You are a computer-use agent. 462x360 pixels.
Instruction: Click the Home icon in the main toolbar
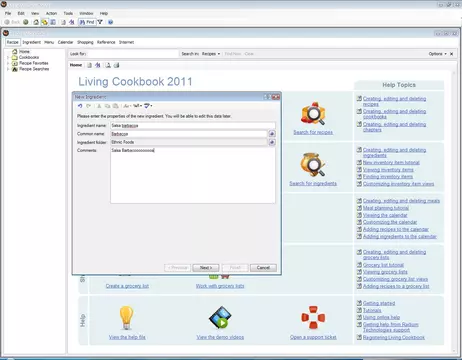click(36, 22)
